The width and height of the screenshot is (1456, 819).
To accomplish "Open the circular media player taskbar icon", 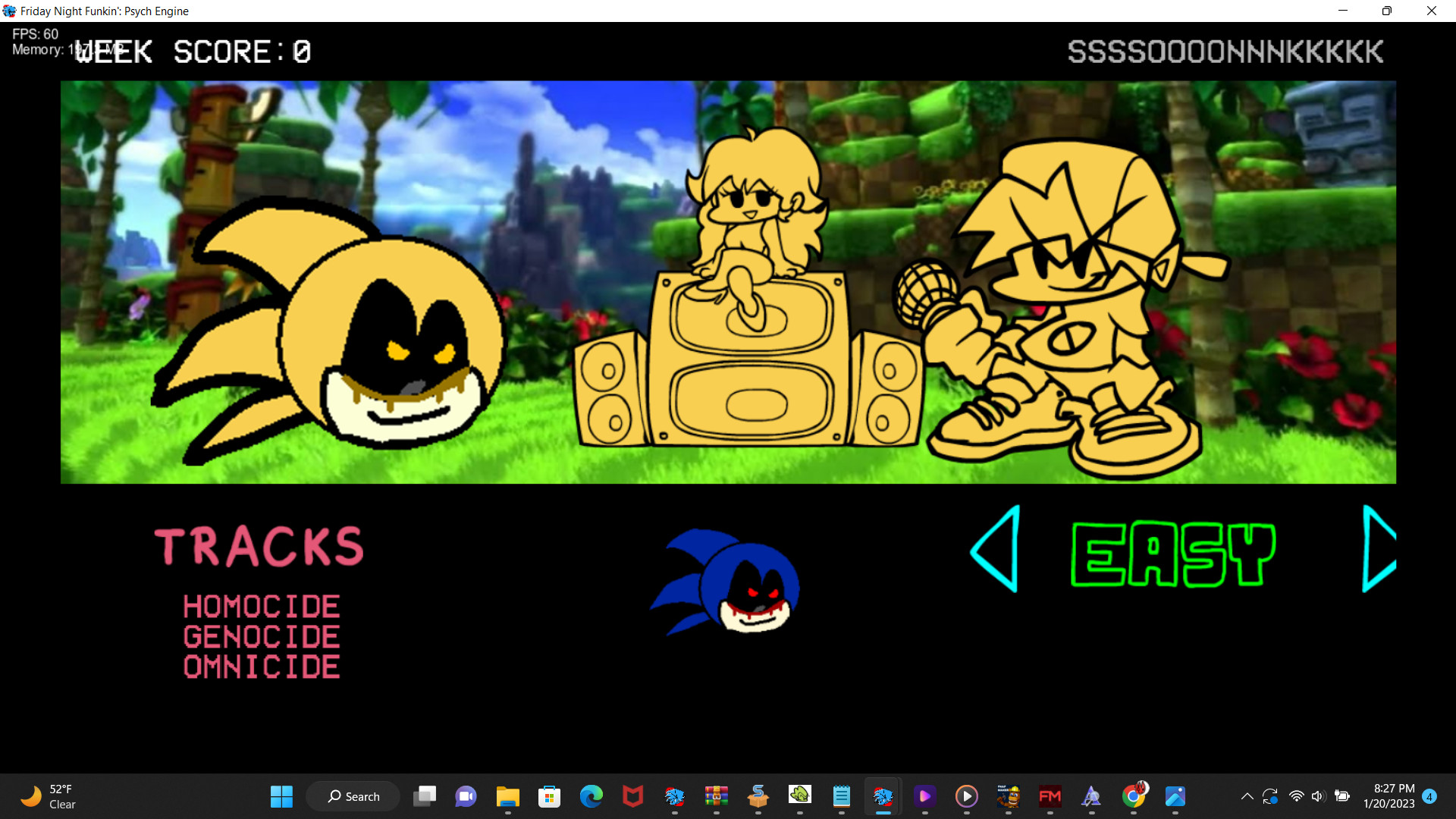I will [x=966, y=796].
